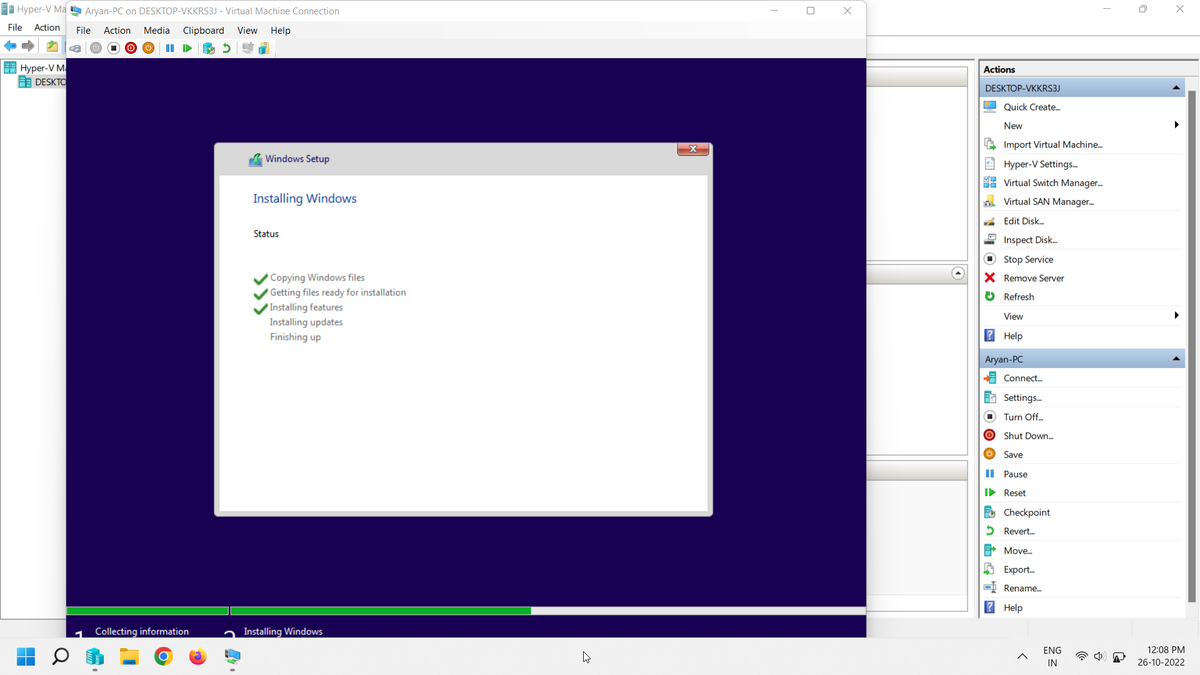Click Remove Server action

point(1034,278)
